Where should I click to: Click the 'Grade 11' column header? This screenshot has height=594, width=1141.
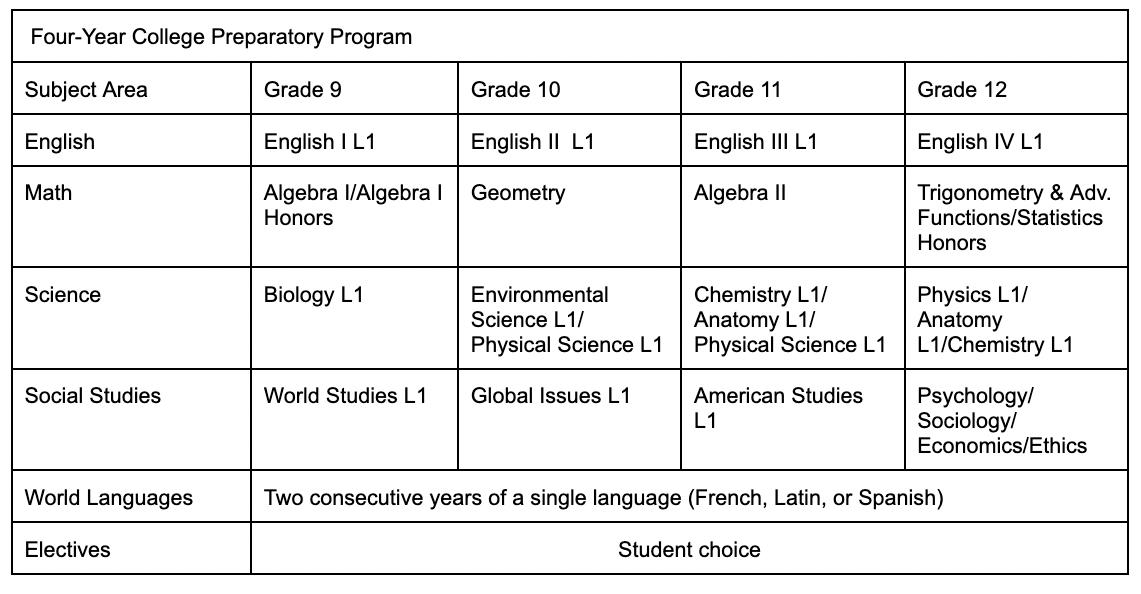pos(738,90)
